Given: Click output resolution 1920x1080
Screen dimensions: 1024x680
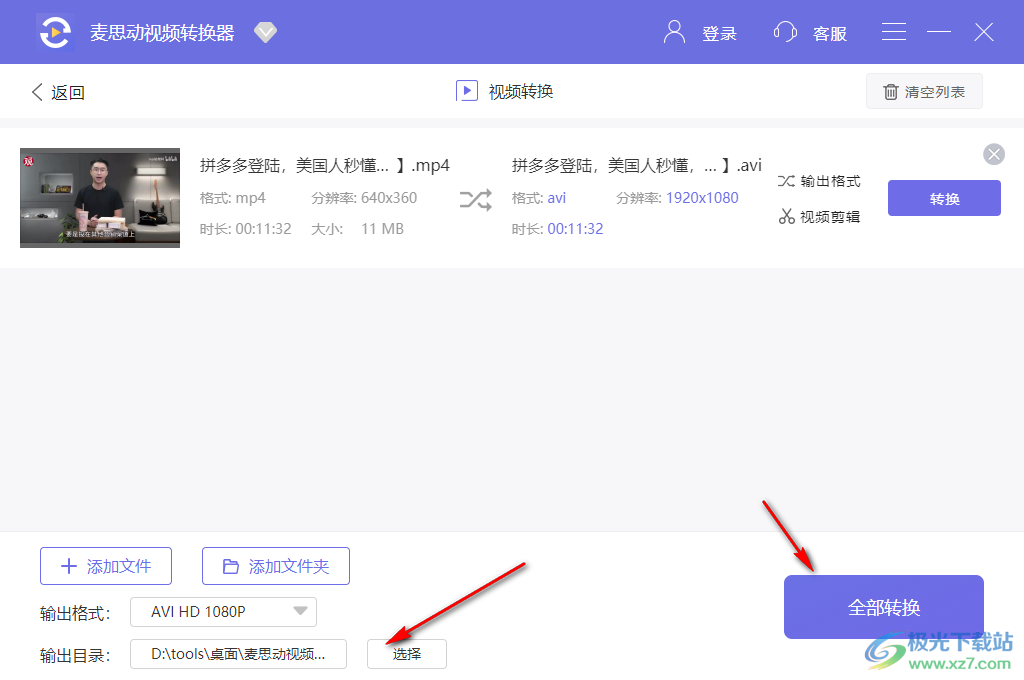Looking at the screenshot, I should click(702, 198).
